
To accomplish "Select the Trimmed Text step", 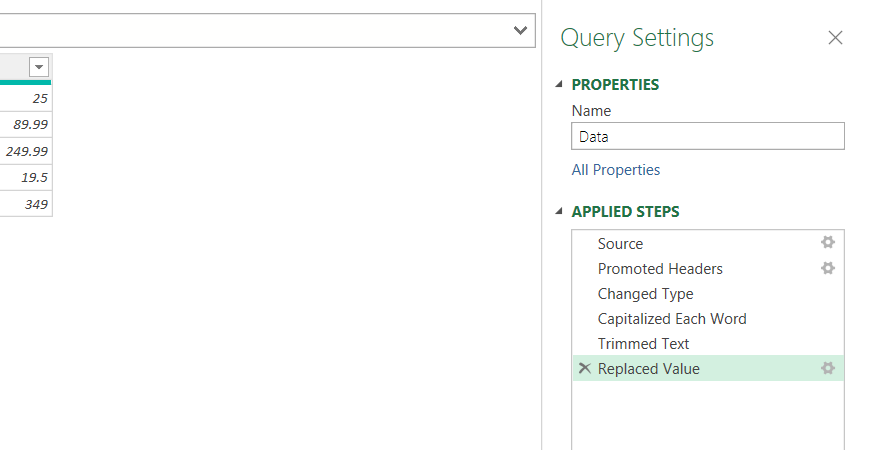I will [708, 344].
